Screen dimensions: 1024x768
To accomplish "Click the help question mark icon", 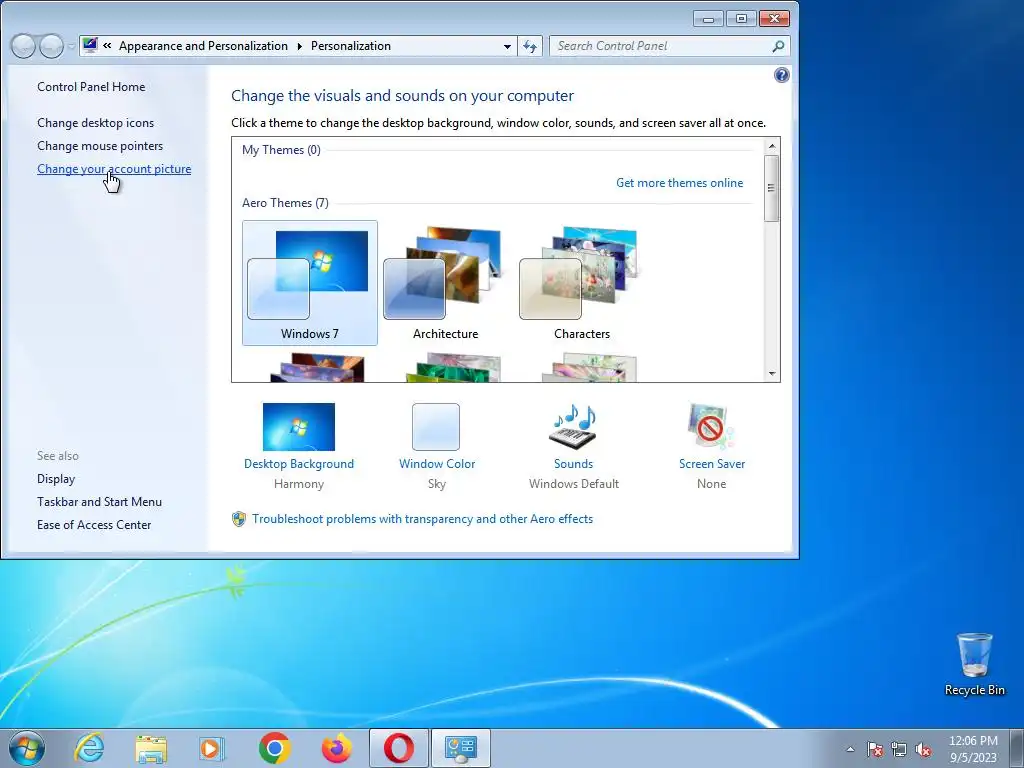I will 781,75.
